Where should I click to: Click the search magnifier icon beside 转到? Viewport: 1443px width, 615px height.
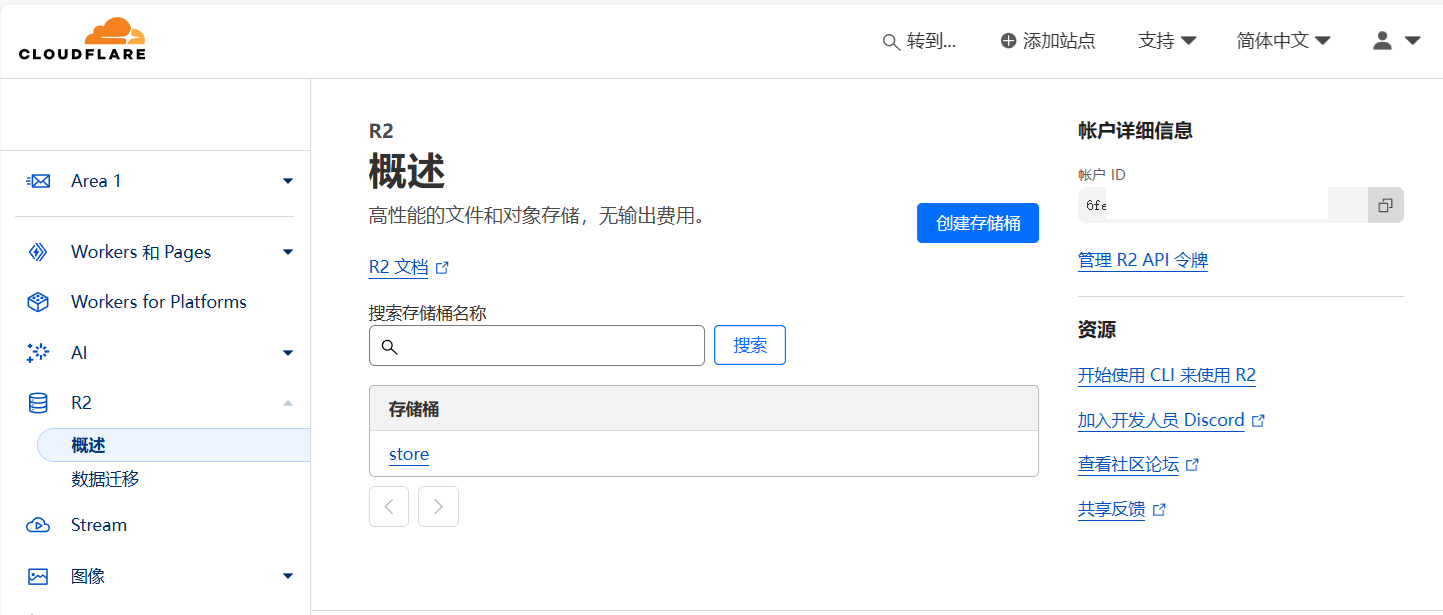tap(891, 42)
